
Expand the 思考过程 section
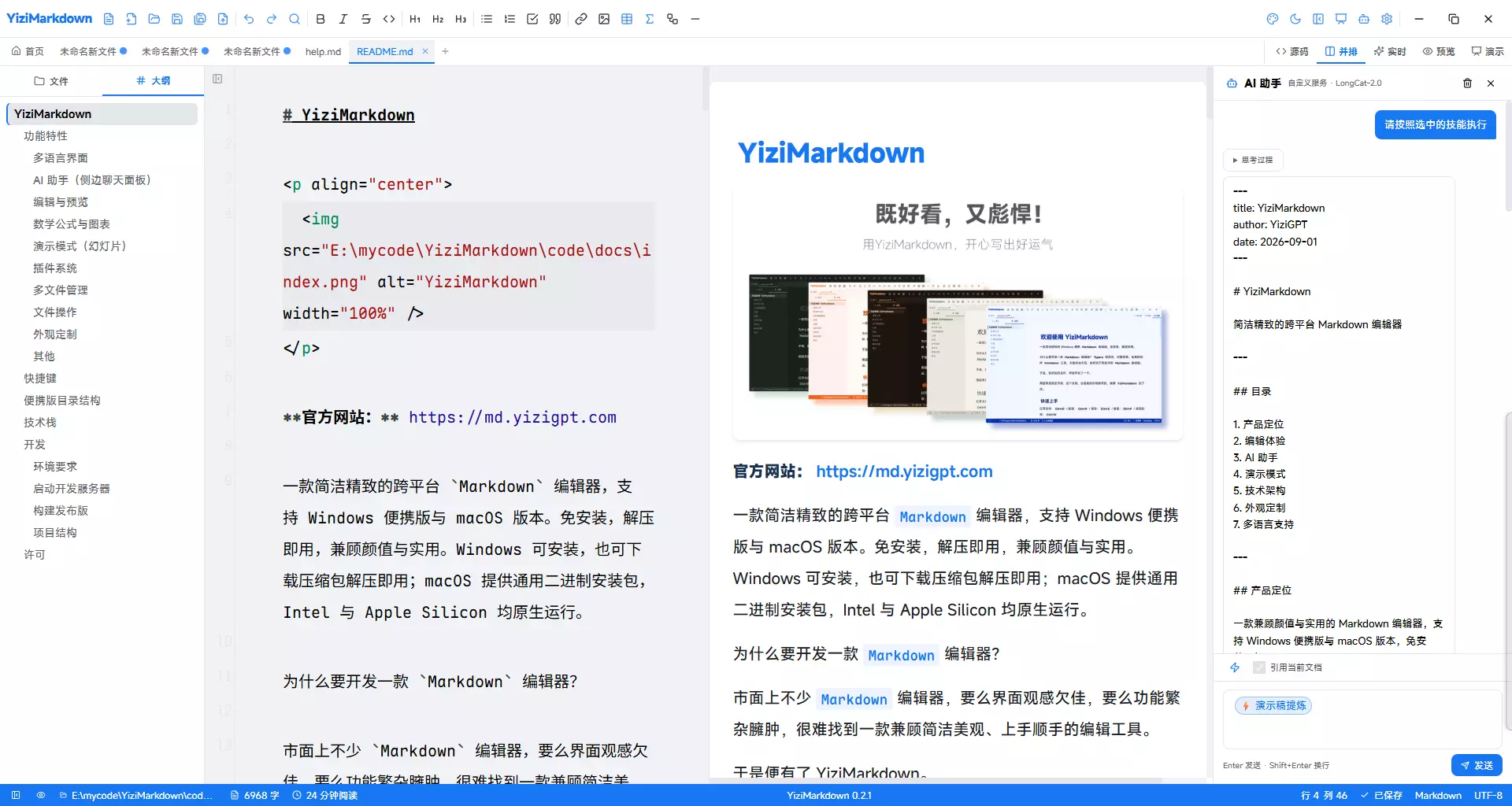tap(1253, 160)
